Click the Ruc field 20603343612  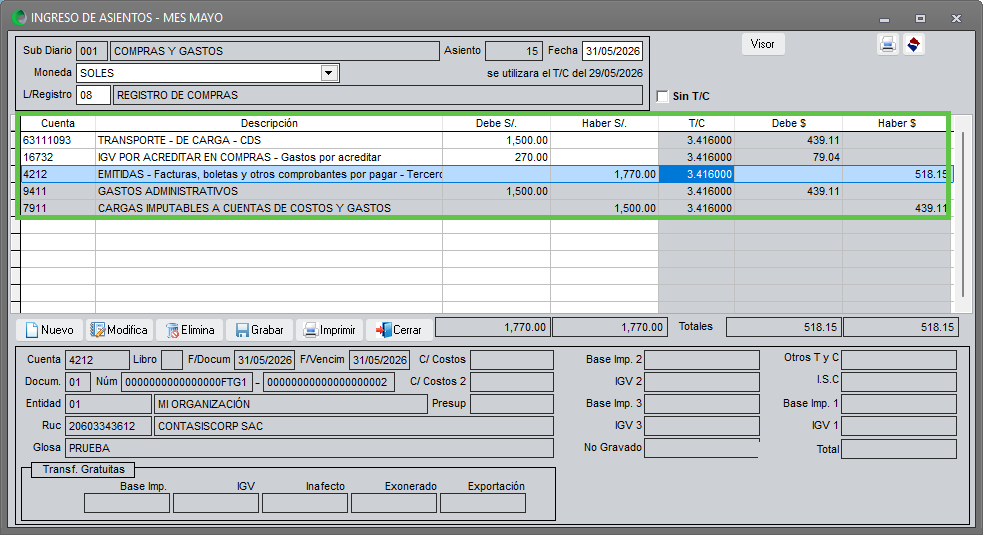click(108, 426)
